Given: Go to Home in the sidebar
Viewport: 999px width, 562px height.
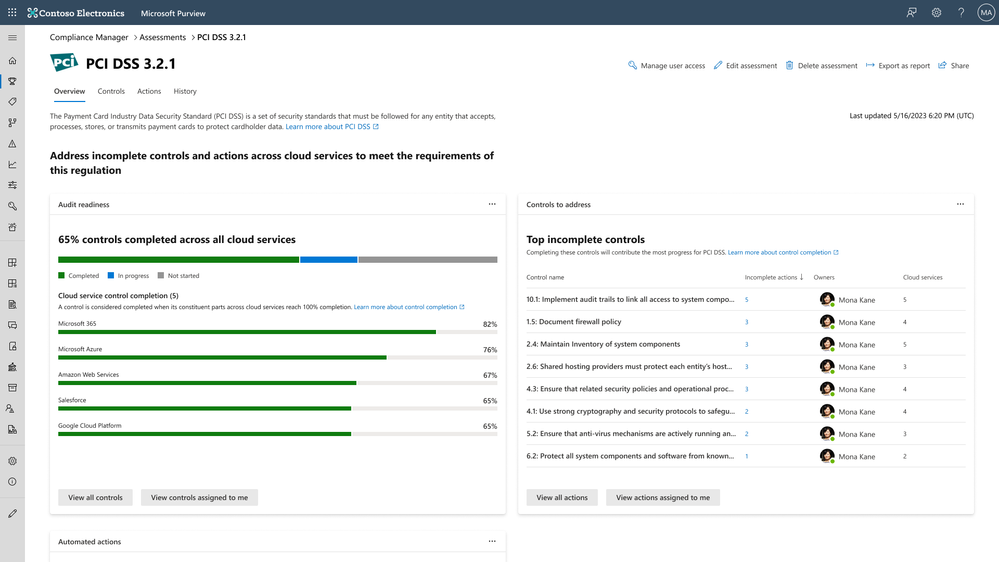Looking at the screenshot, I should [12, 61].
